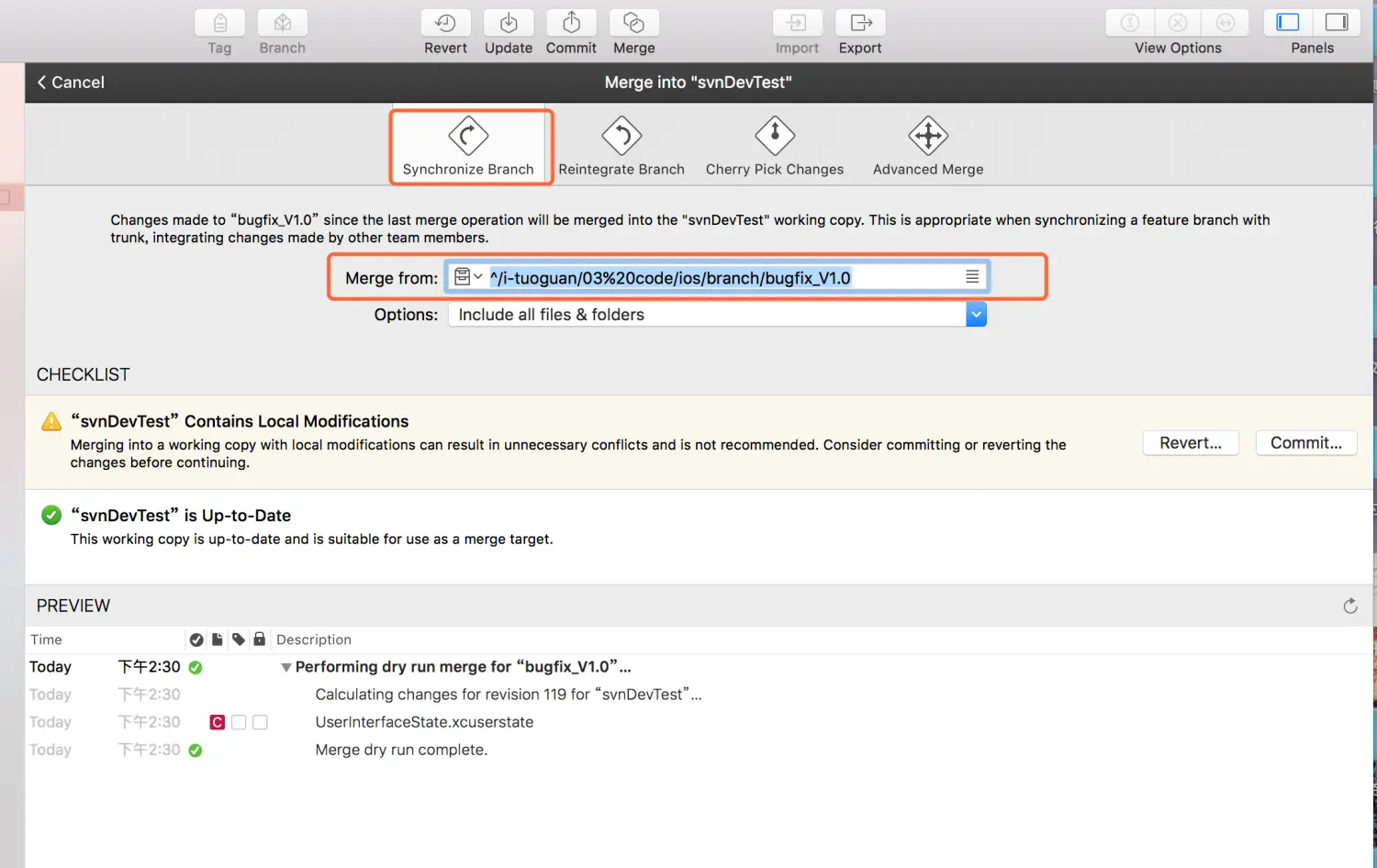Click the Revert toolbar icon
1377x868 pixels.
[x=445, y=23]
